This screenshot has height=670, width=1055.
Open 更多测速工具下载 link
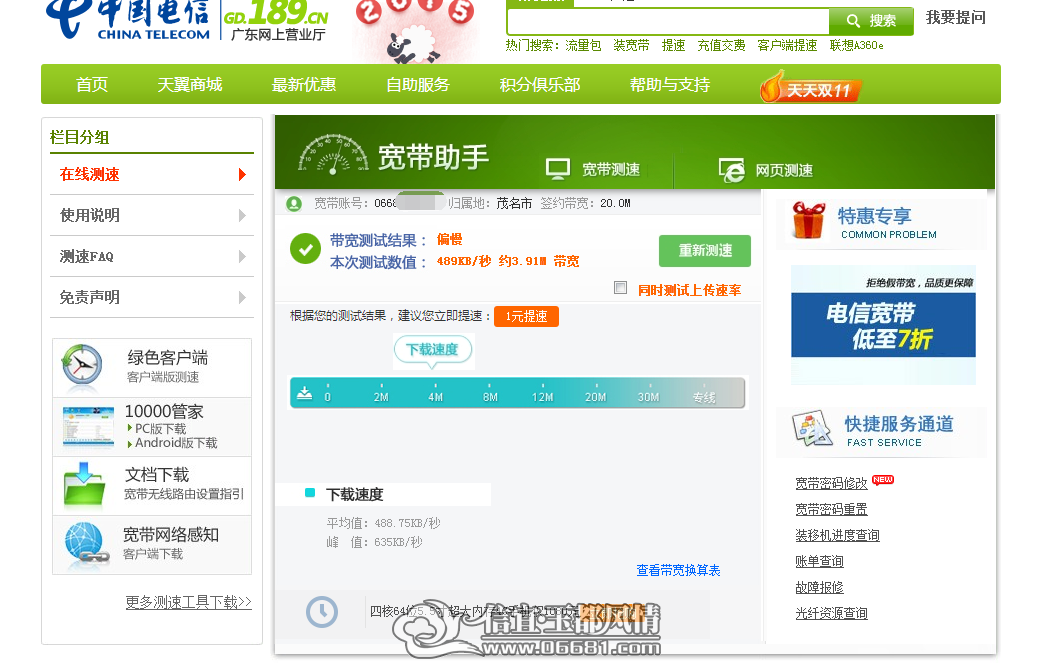pyautogui.click(x=188, y=602)
